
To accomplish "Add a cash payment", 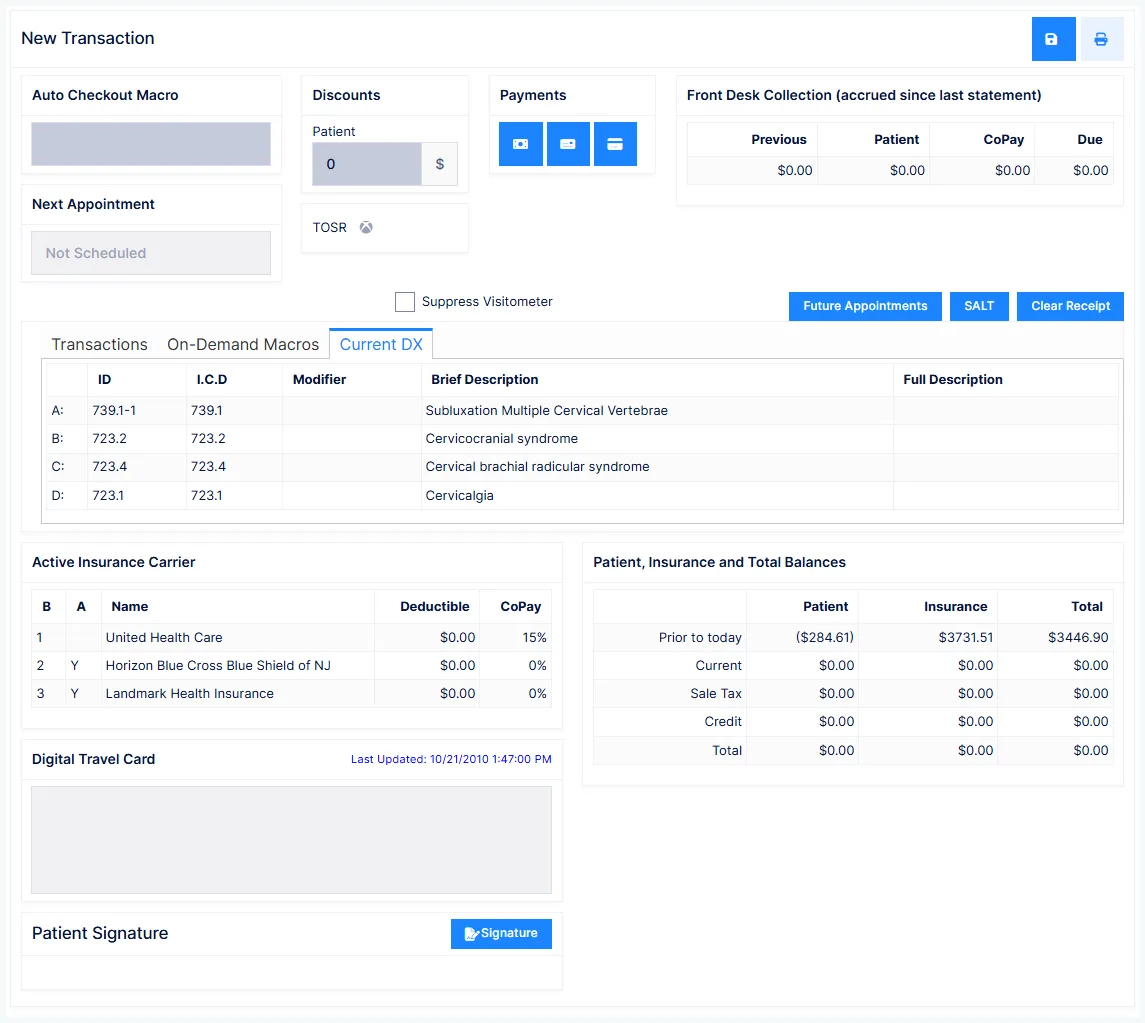I will (x=521, y=144).
